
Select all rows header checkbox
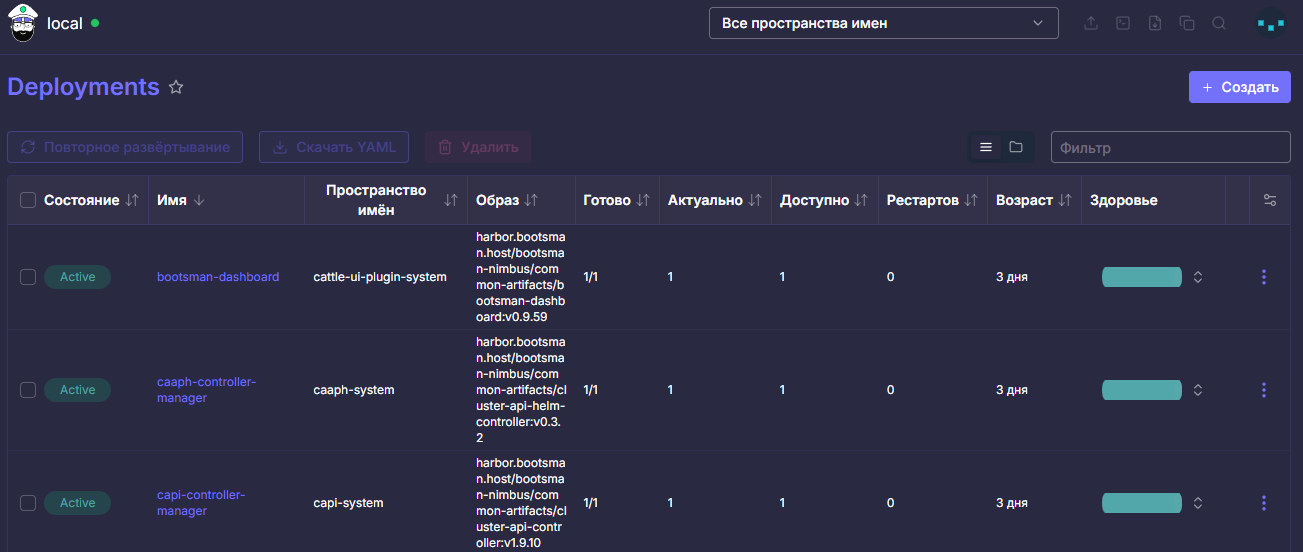pyautogui.click(x=28, y=200)
